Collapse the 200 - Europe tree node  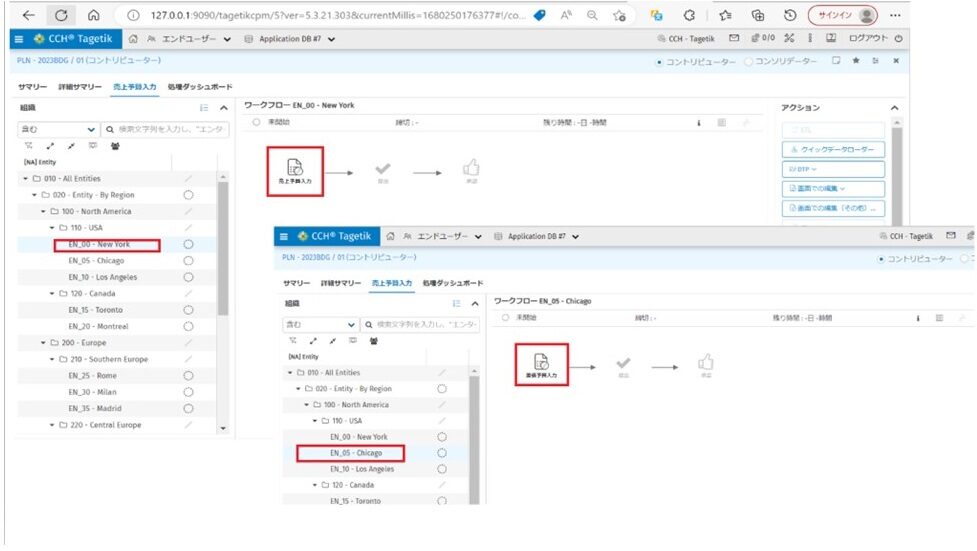44,342
